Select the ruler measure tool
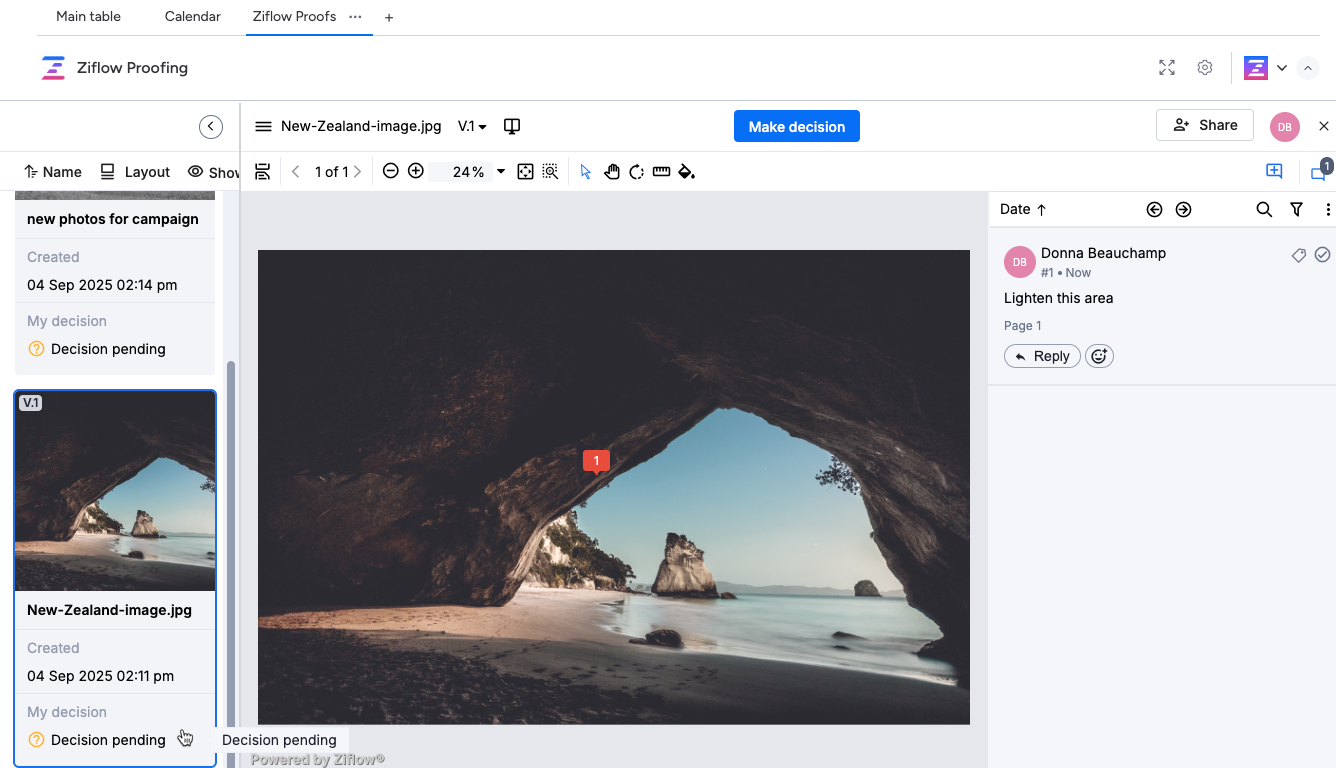This screenshot has width=1336, height=768. [661, 172]
